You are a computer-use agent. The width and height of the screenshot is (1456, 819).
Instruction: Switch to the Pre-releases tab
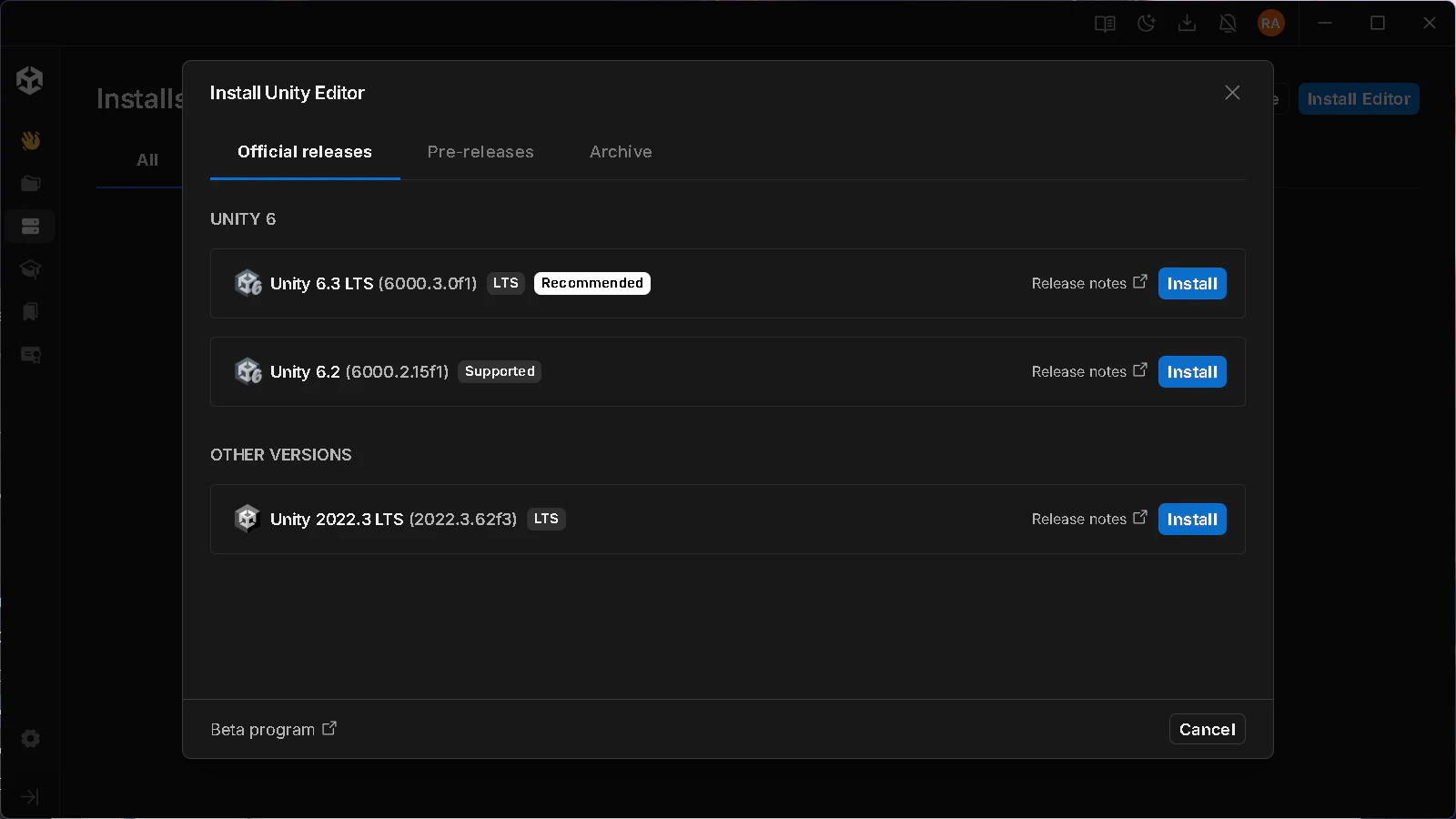tap(480, 152)
